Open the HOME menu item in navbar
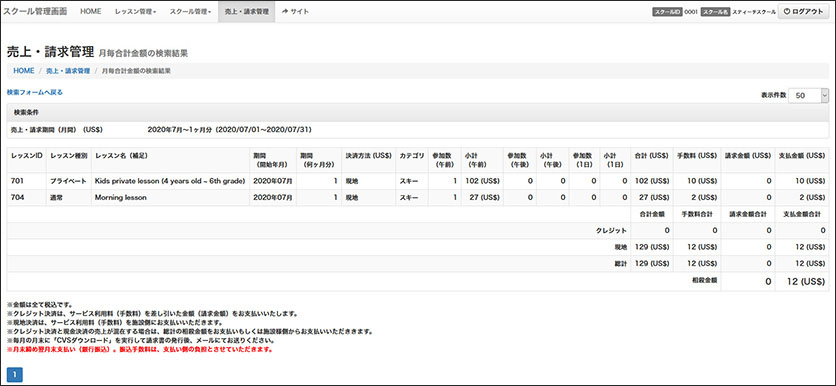This screenshot has width=836, height=386. (91, 11)
